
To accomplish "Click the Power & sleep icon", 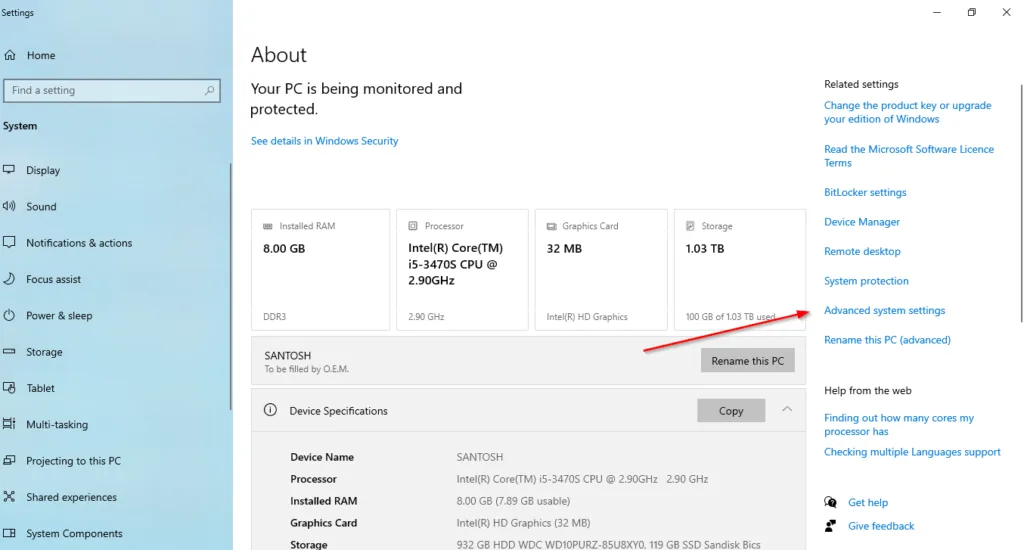I will tap(9, 316).
